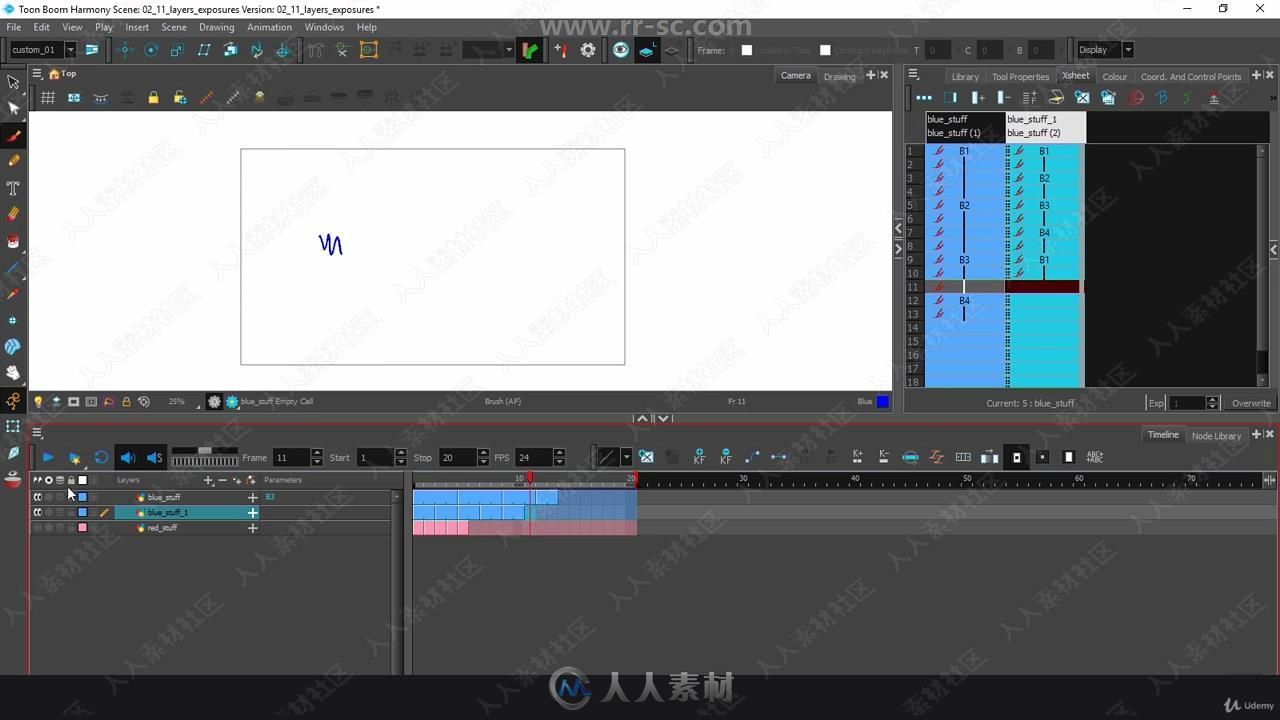Toggle visibility of blue_stuff_1 layer
The image size is (1280, 720).
pyautogui.click(x=37, y=512)
